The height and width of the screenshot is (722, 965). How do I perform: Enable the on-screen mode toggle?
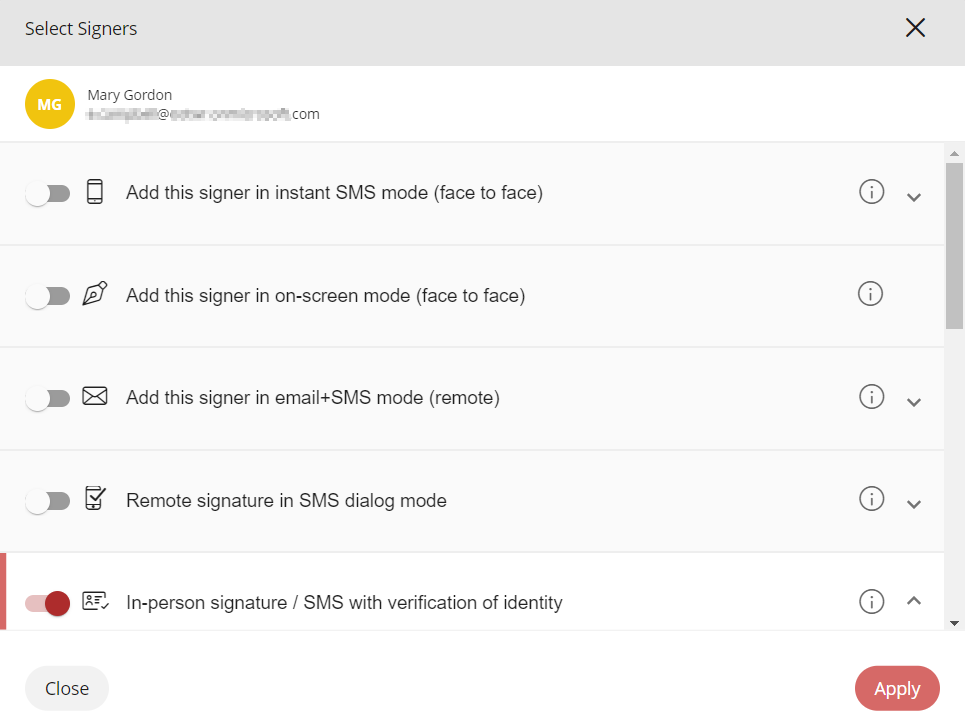(x=48, y=296)
